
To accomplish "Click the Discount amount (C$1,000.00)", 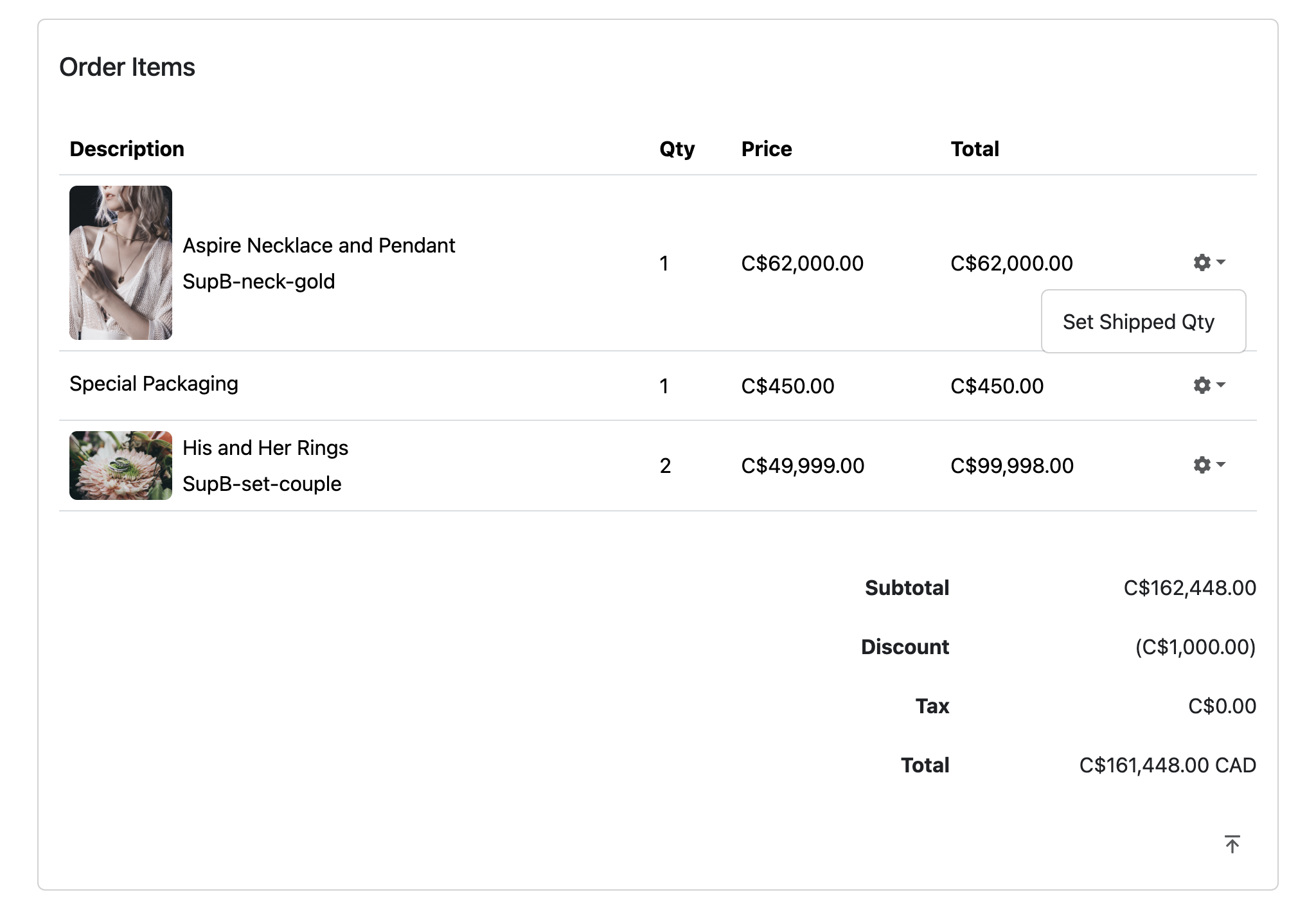I will click(1195, 647).
